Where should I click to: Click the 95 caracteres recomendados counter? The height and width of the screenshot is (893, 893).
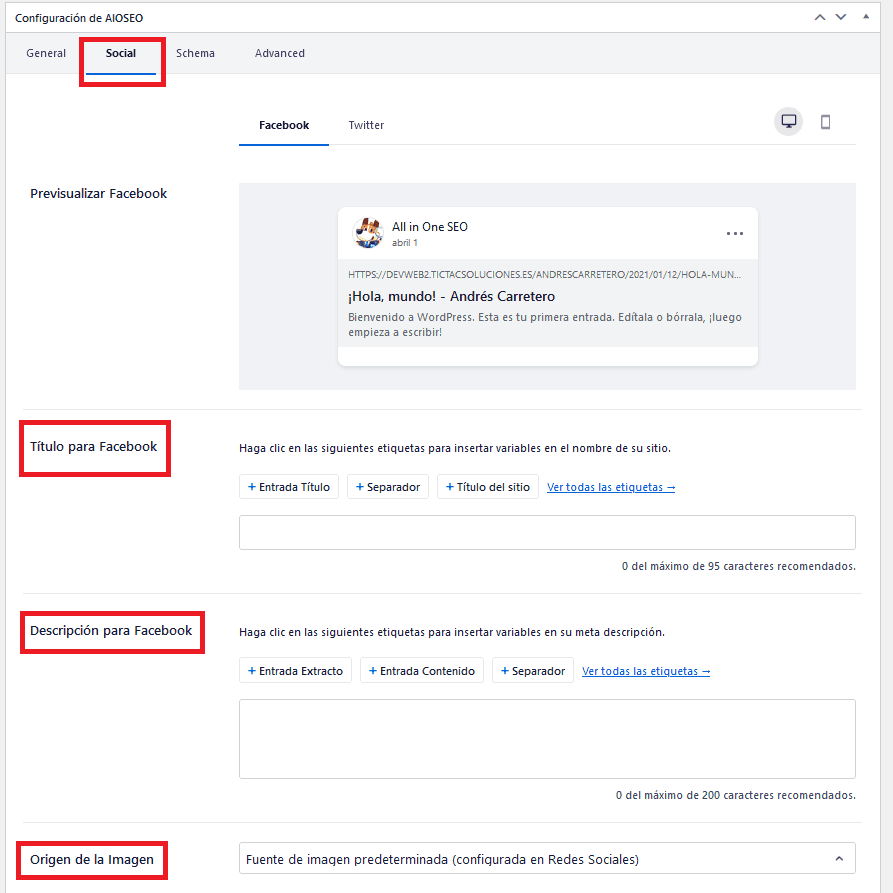click(x=739, y=566)
